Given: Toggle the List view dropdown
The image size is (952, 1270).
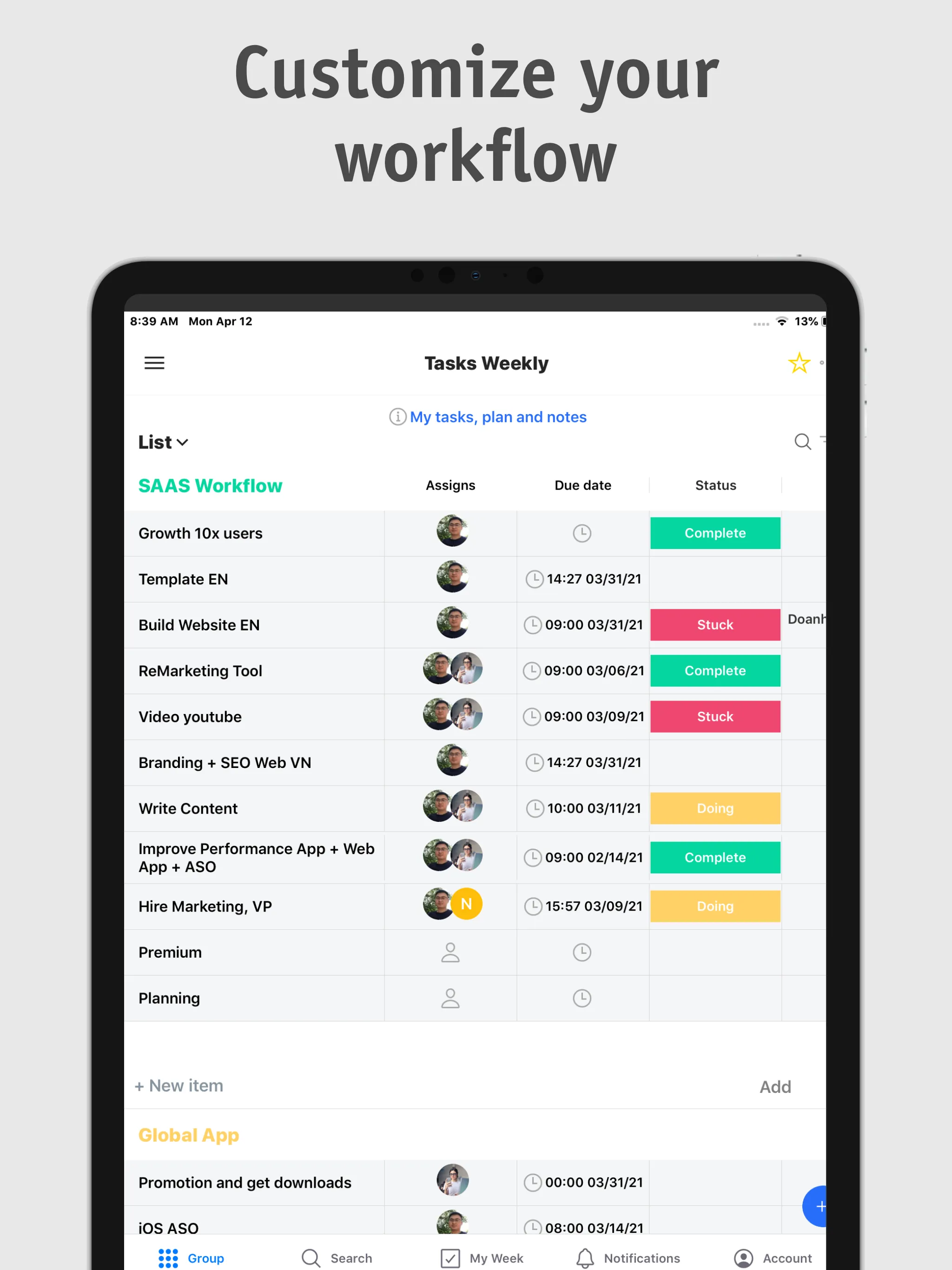Looking at the screenshot, I should click(164, 442).
